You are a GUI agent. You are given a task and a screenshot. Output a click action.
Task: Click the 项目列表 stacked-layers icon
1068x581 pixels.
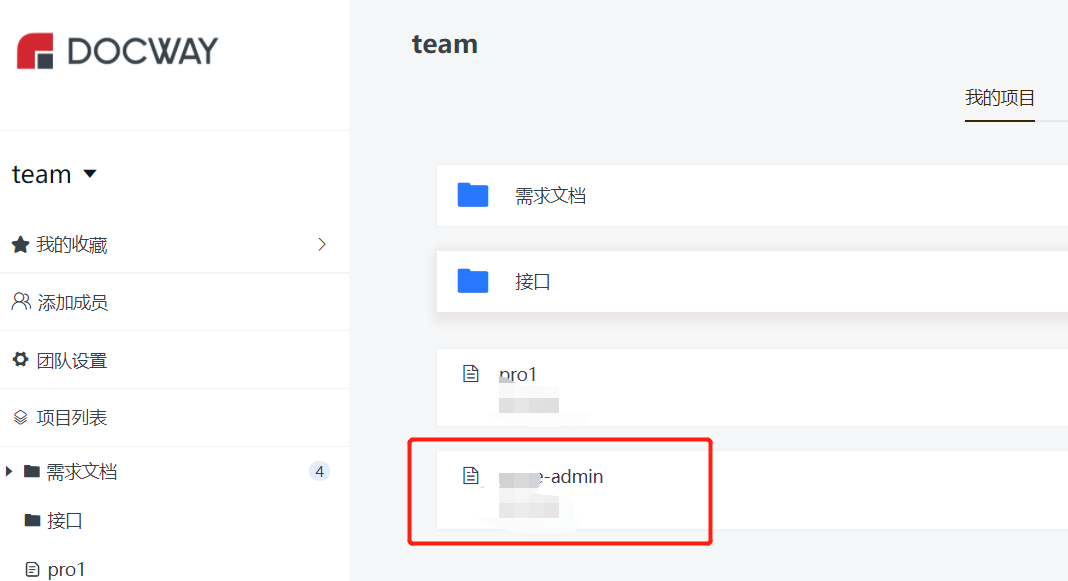tap(19, 417)
